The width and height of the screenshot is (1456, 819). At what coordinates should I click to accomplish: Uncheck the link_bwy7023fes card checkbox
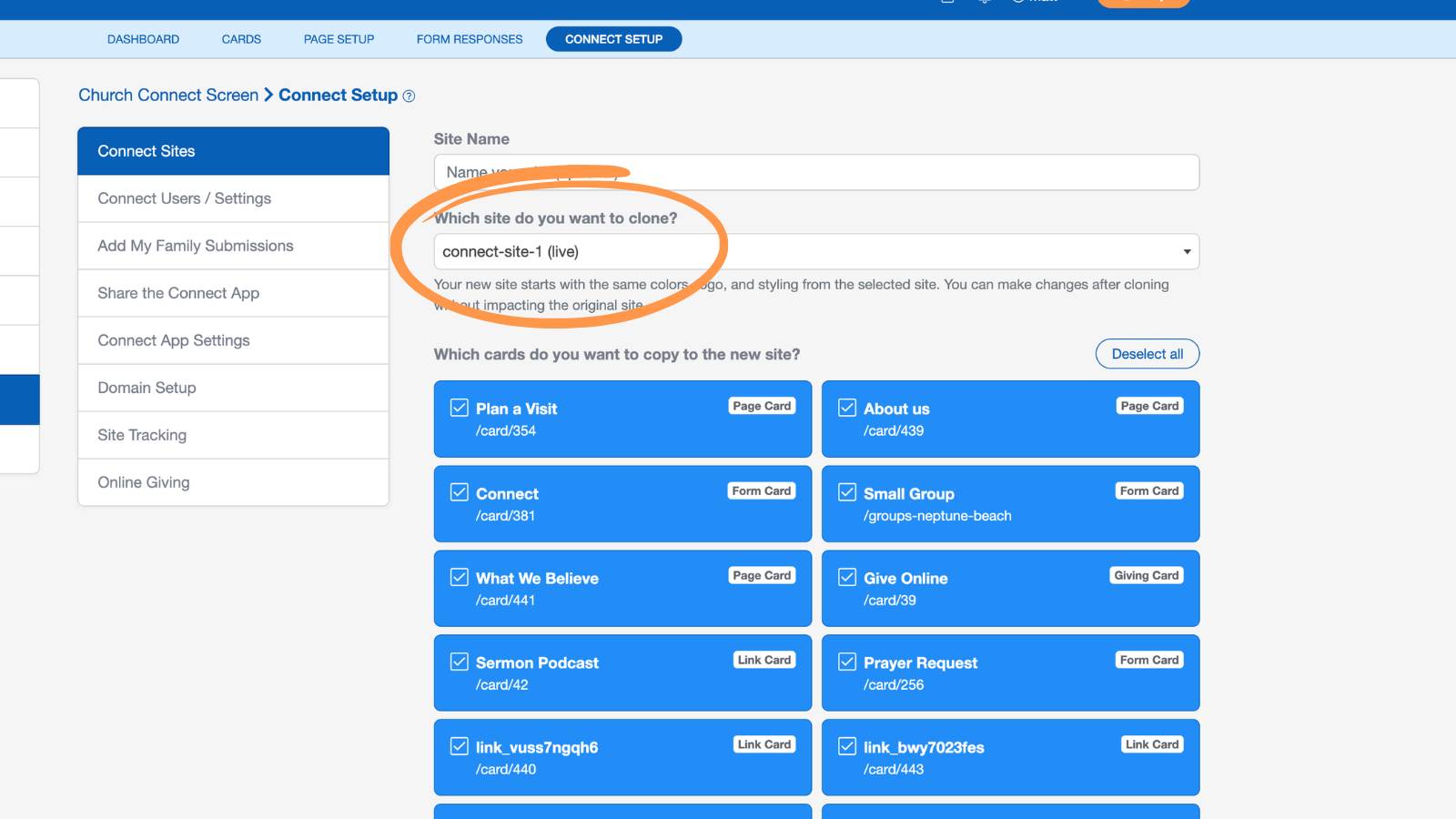(847, 746)
